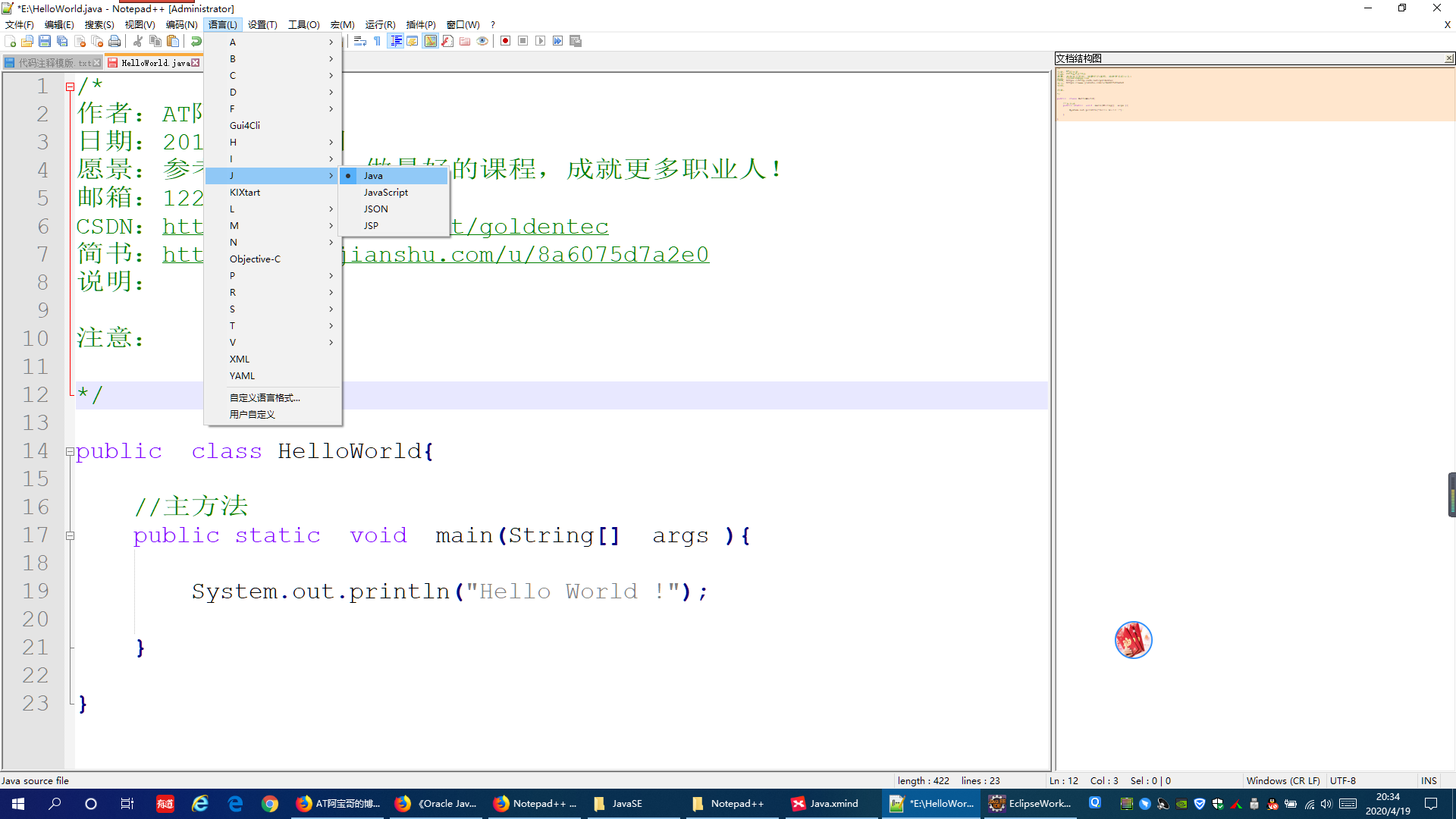Select Objective-C in the language menu
Image resolution: width=1456 pixels, height=819 pixels.
point(272,259)
